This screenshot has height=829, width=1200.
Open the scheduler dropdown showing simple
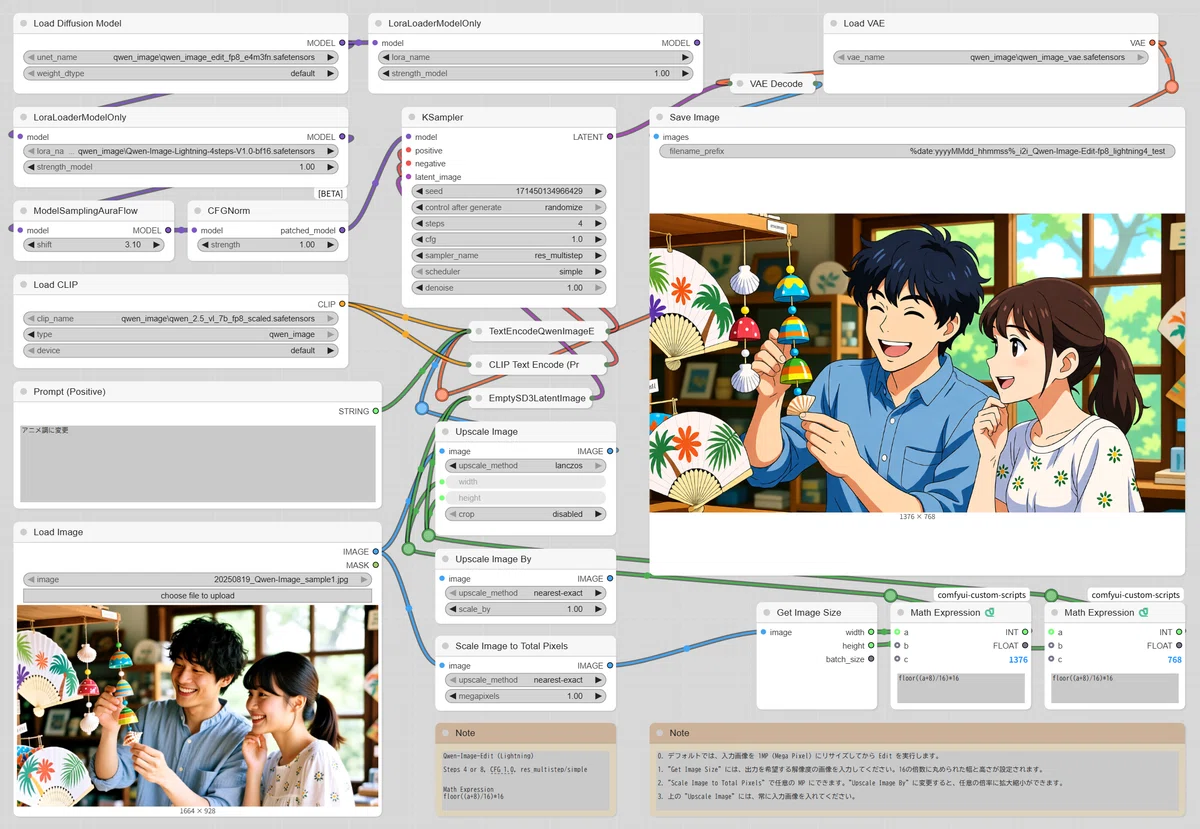509,271
